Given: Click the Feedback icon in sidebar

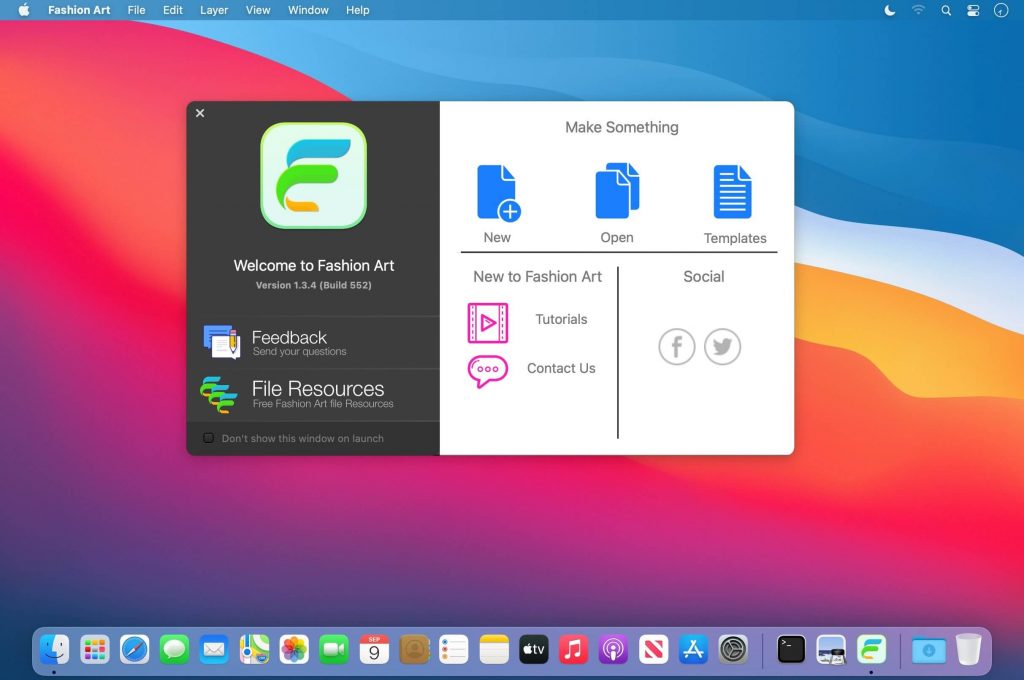Looking at the screenshot, I should pyautogui.click(x=221, y=342).
